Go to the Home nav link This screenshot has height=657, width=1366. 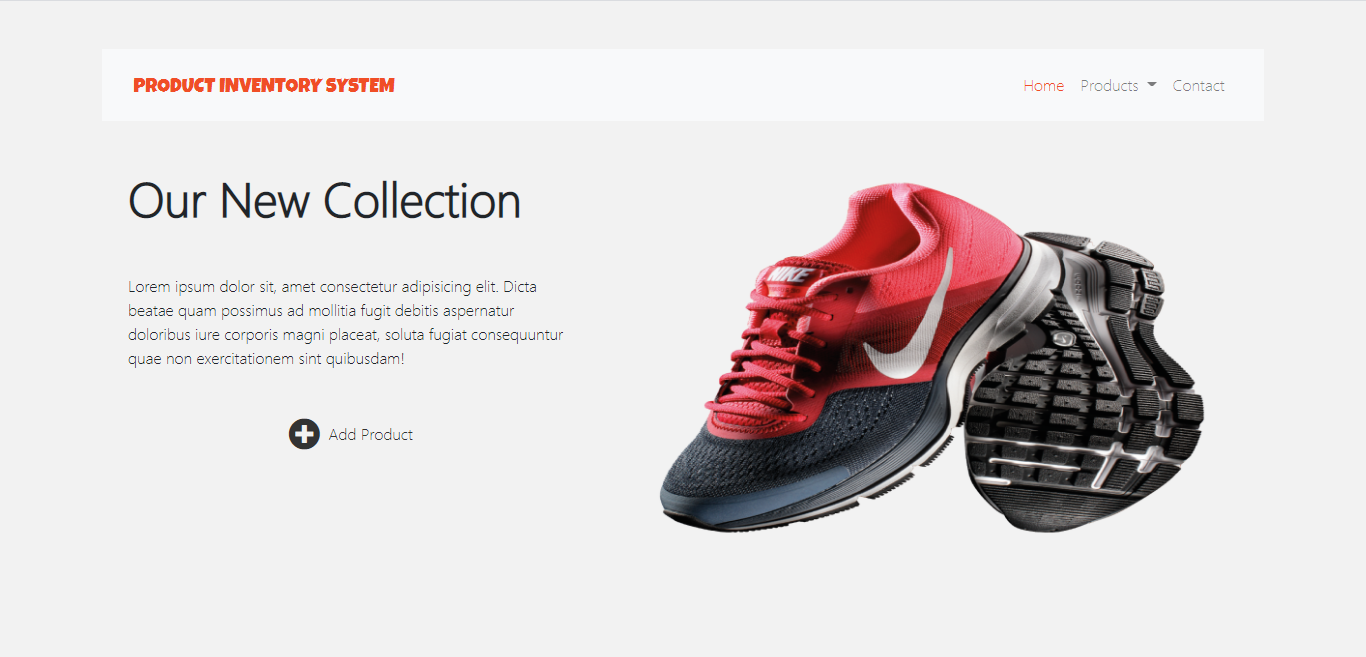click(x=1043, y=86)
